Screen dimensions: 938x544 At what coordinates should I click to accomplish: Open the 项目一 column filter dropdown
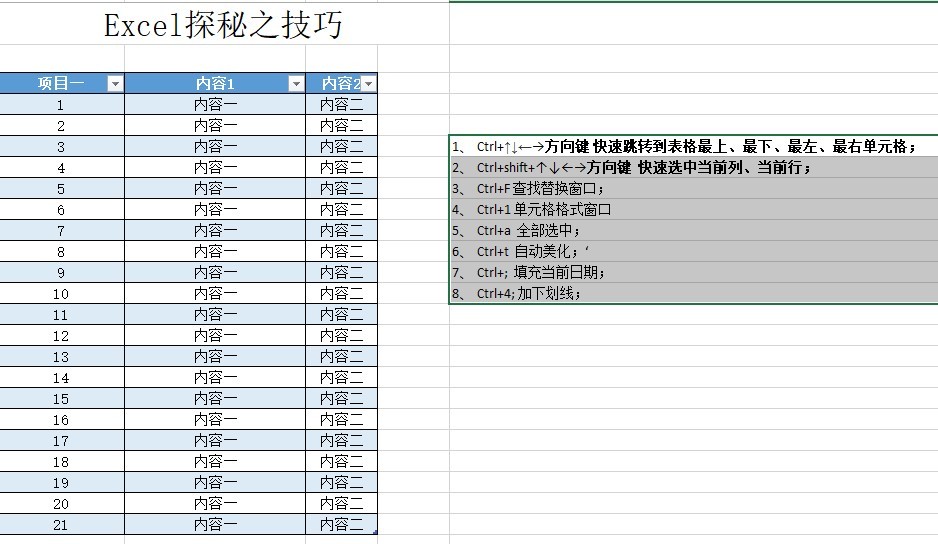click(x=115, y=84)
